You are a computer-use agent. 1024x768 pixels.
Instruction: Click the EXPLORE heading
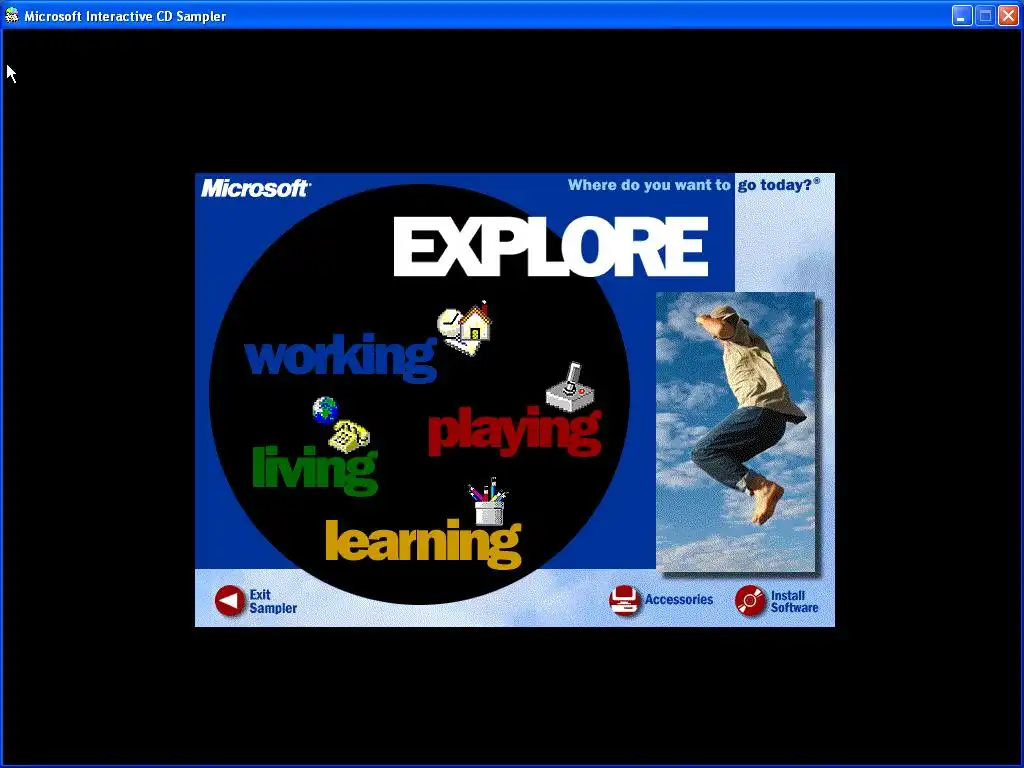click(x=551, y=247)
